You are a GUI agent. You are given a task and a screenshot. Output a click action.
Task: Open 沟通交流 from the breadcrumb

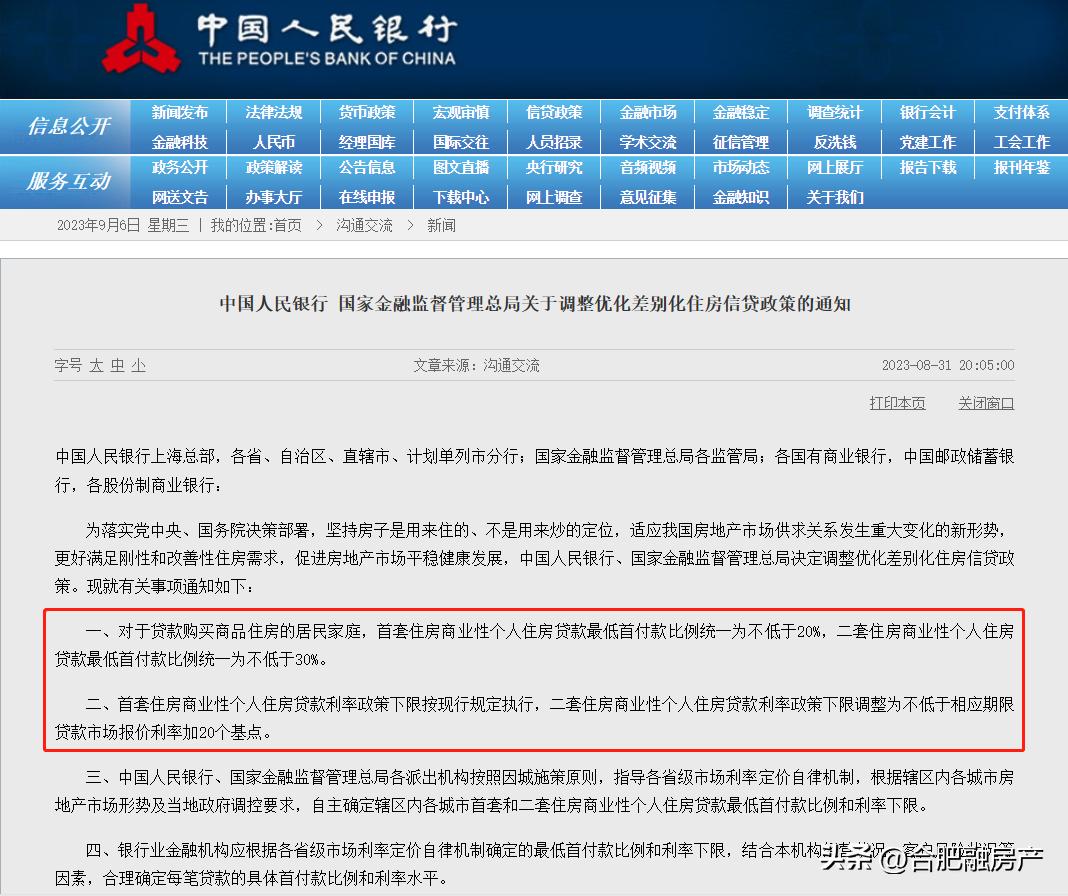(x=364, y=225)
